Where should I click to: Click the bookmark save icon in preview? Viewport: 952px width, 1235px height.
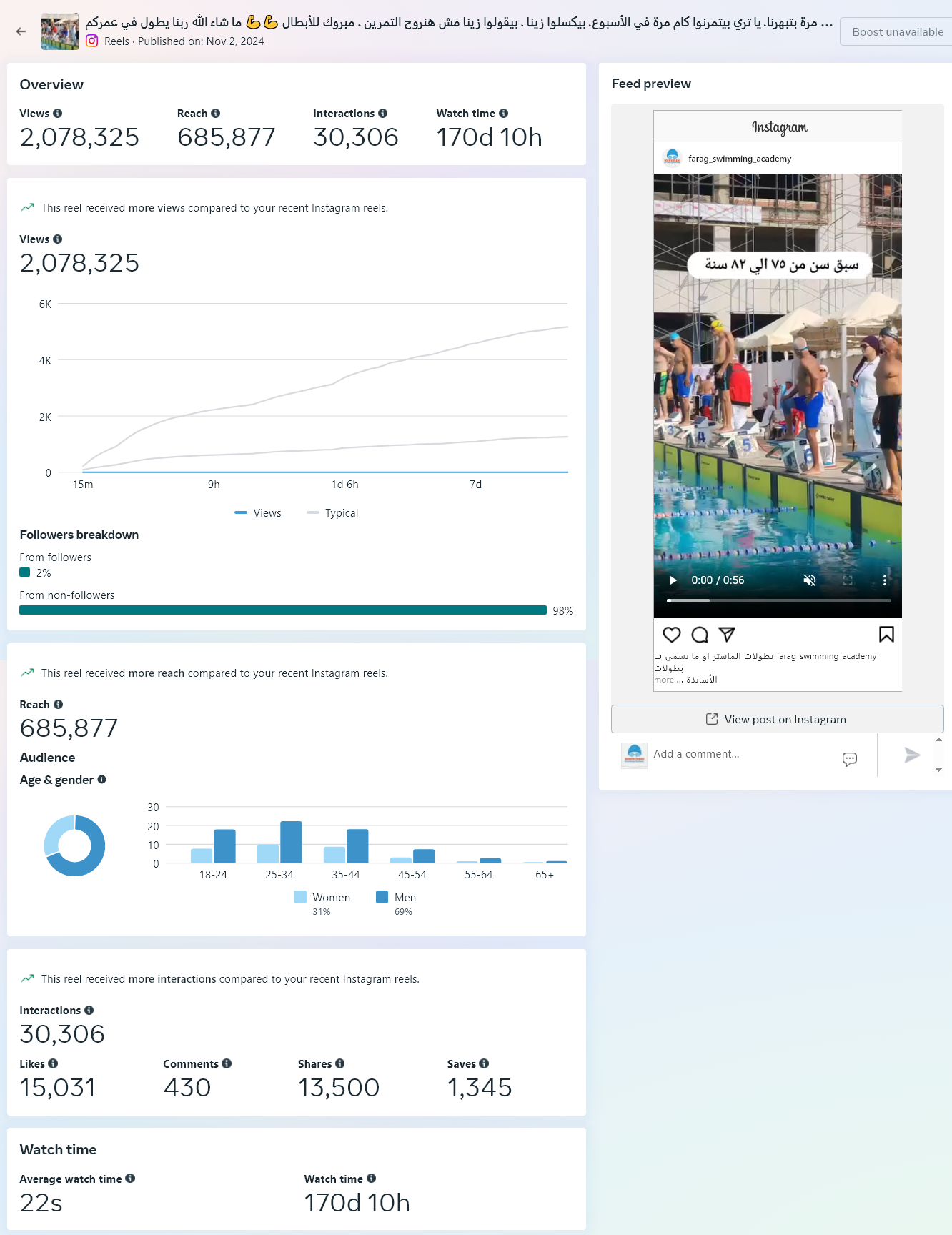coord(886,635)
